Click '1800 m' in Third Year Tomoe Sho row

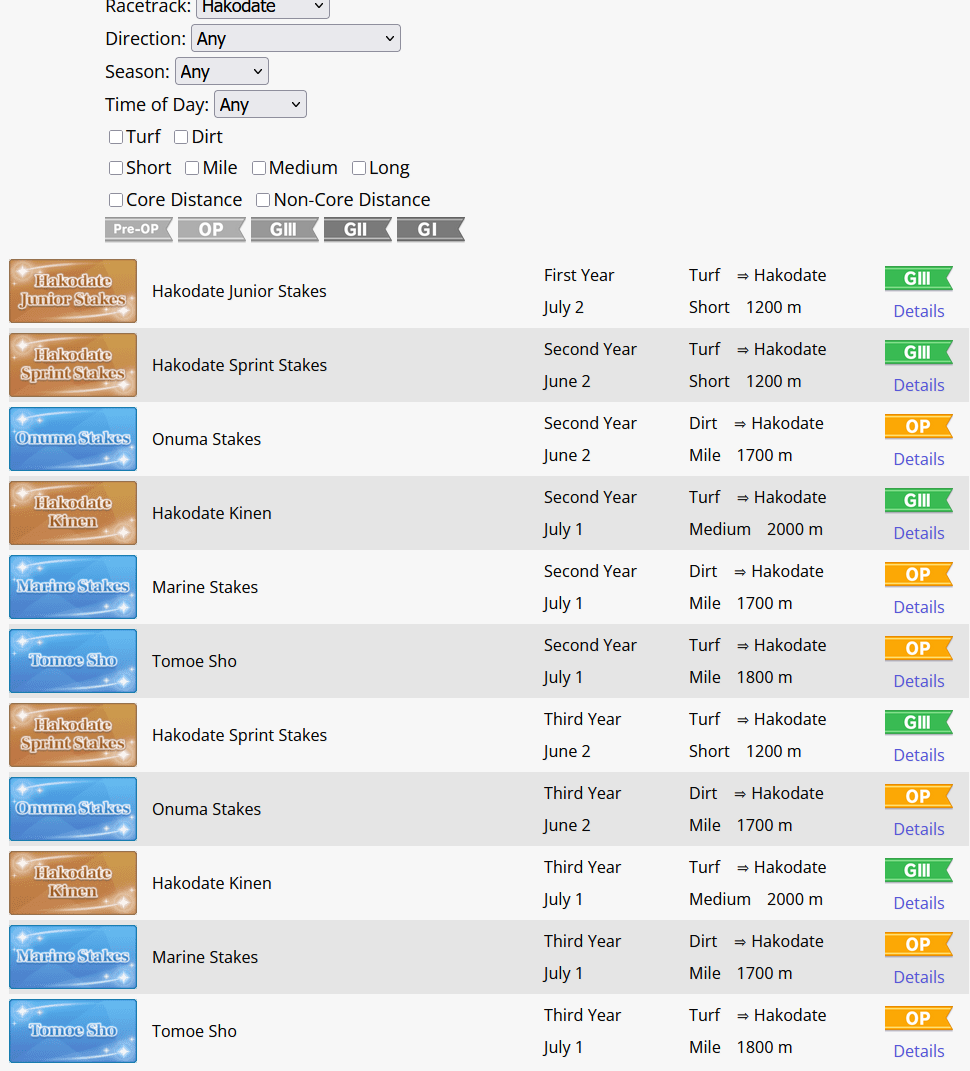[x=764, y=1048]
